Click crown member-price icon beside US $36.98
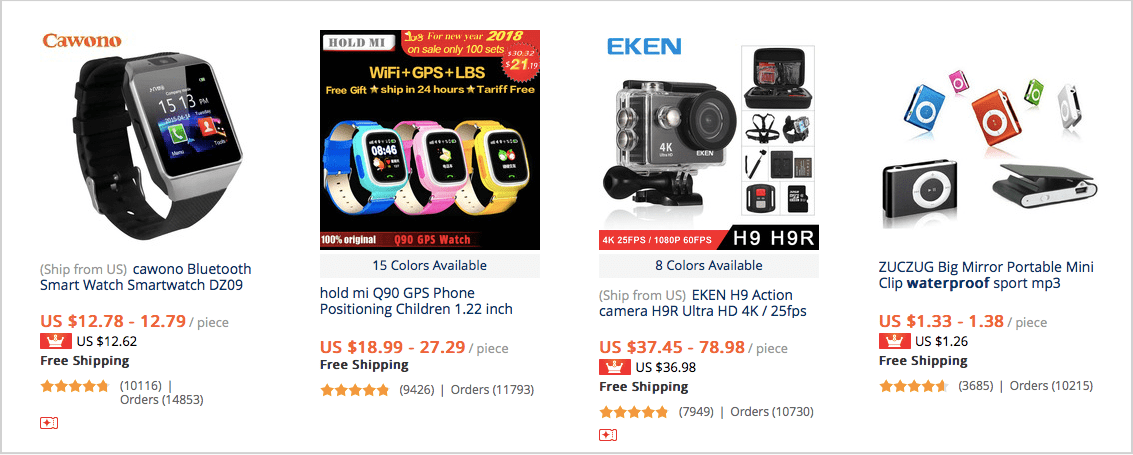The height and width of the screenshot is (455, 1133). 615,367
